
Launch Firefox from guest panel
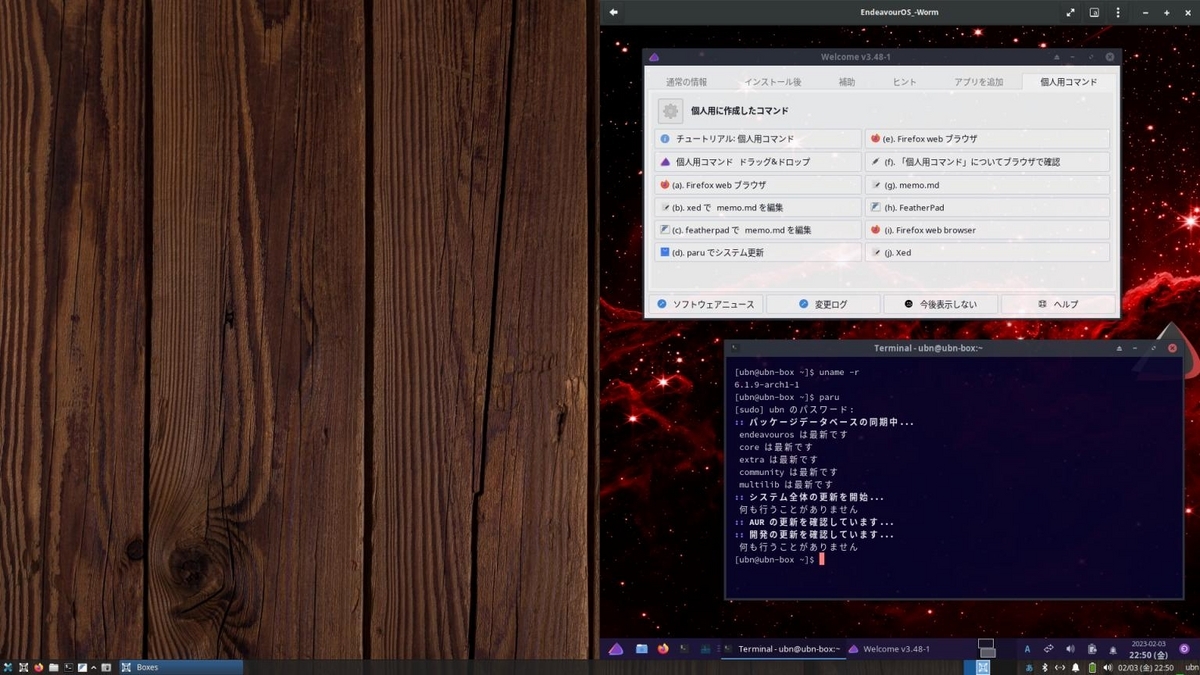point(663,649)
